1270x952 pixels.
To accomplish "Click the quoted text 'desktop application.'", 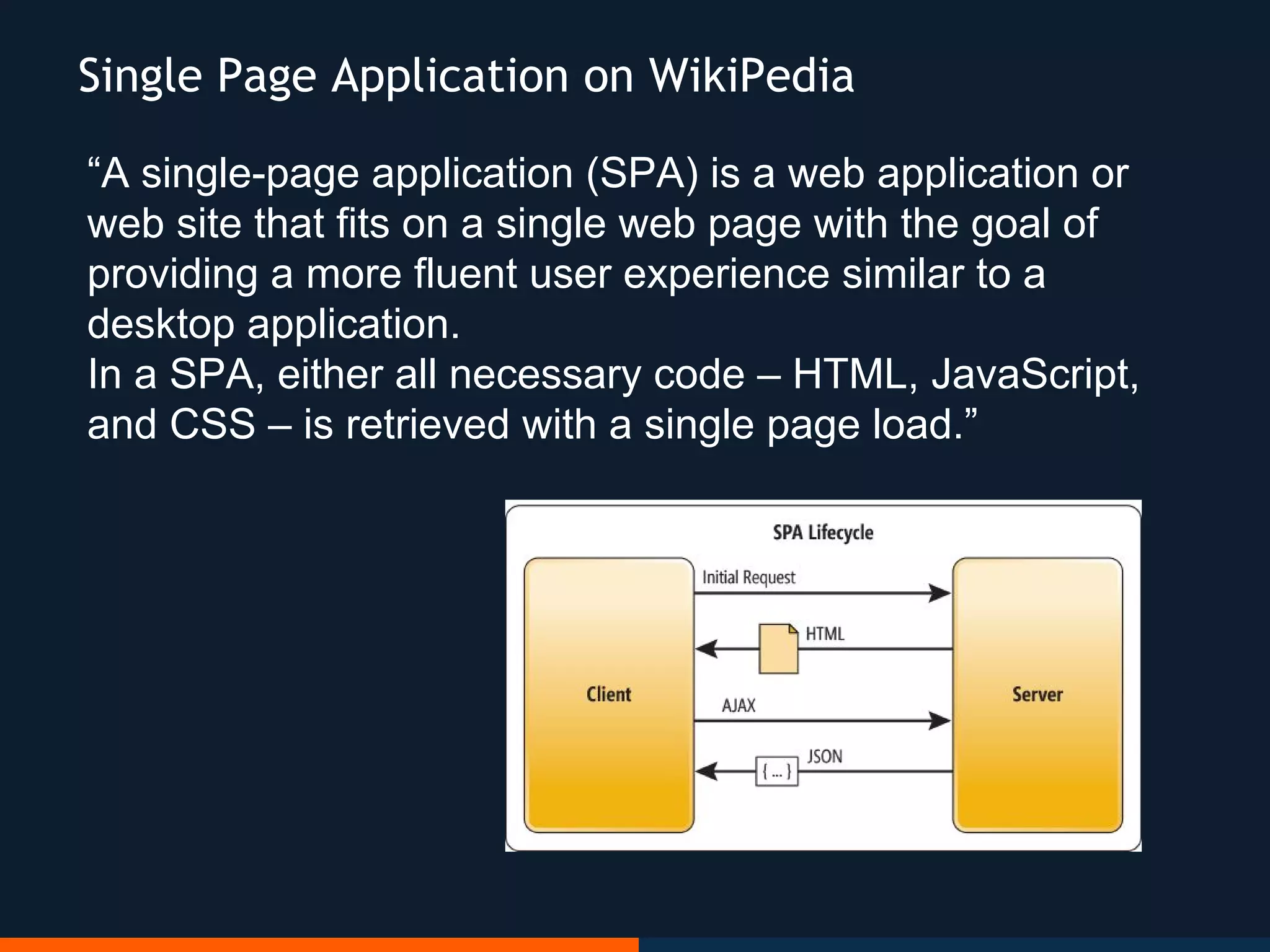I will coord(273,324).
